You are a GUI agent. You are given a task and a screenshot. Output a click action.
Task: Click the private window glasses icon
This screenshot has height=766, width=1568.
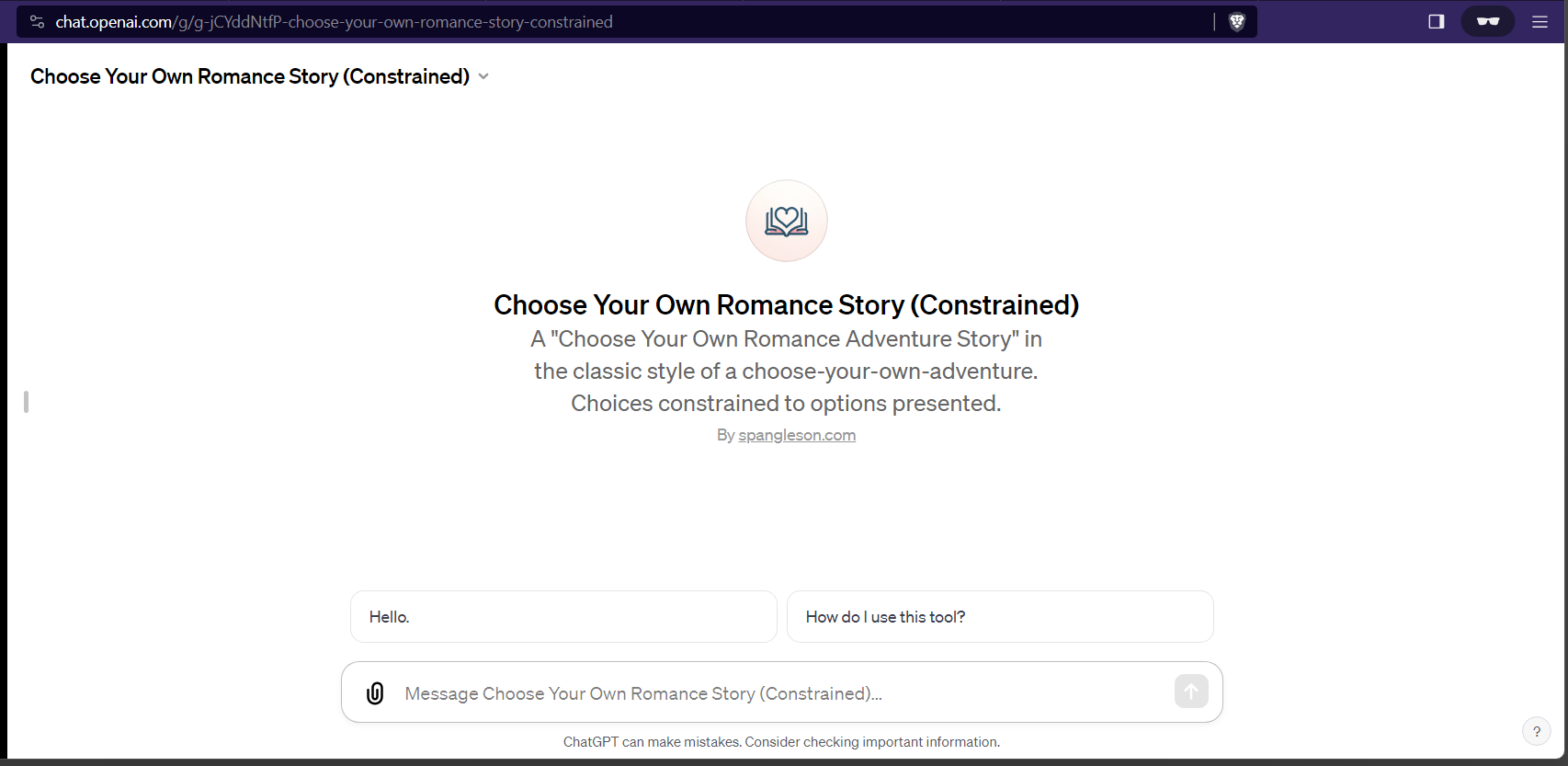[x=1488, y=22]
